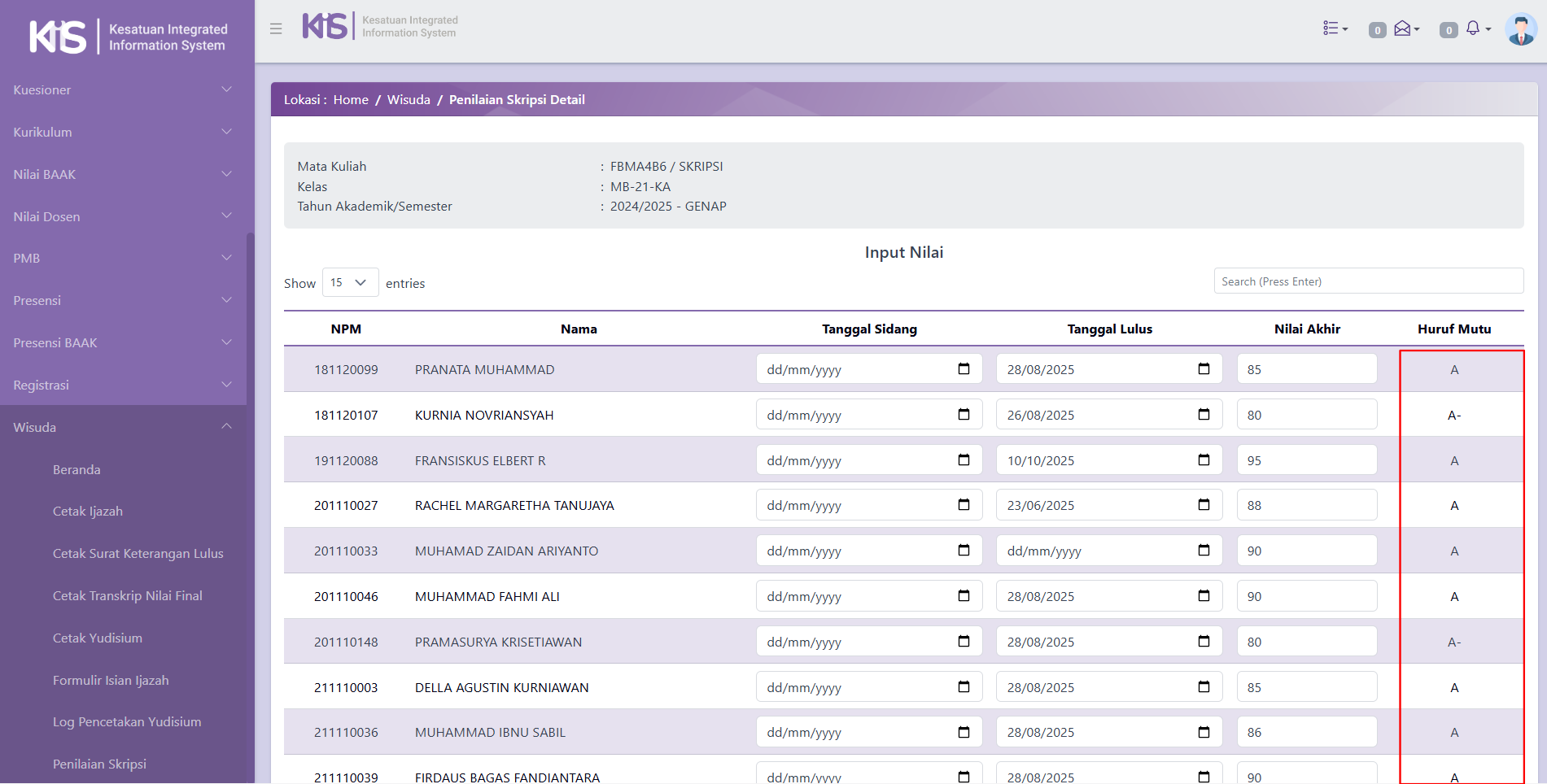Click the Wisuda breadcrumb link
This screenshot has width=1547, height=784.
click(409, 100)
